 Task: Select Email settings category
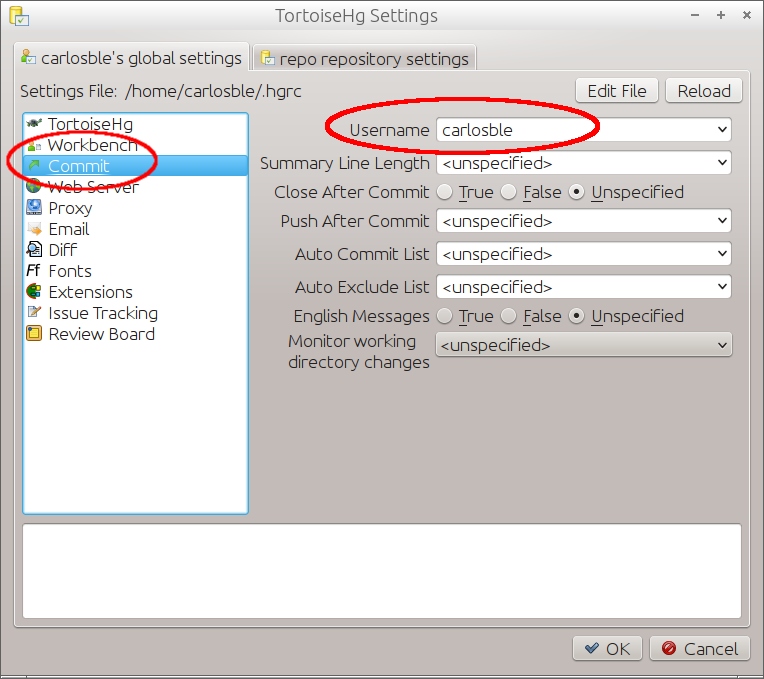point(135,229)
